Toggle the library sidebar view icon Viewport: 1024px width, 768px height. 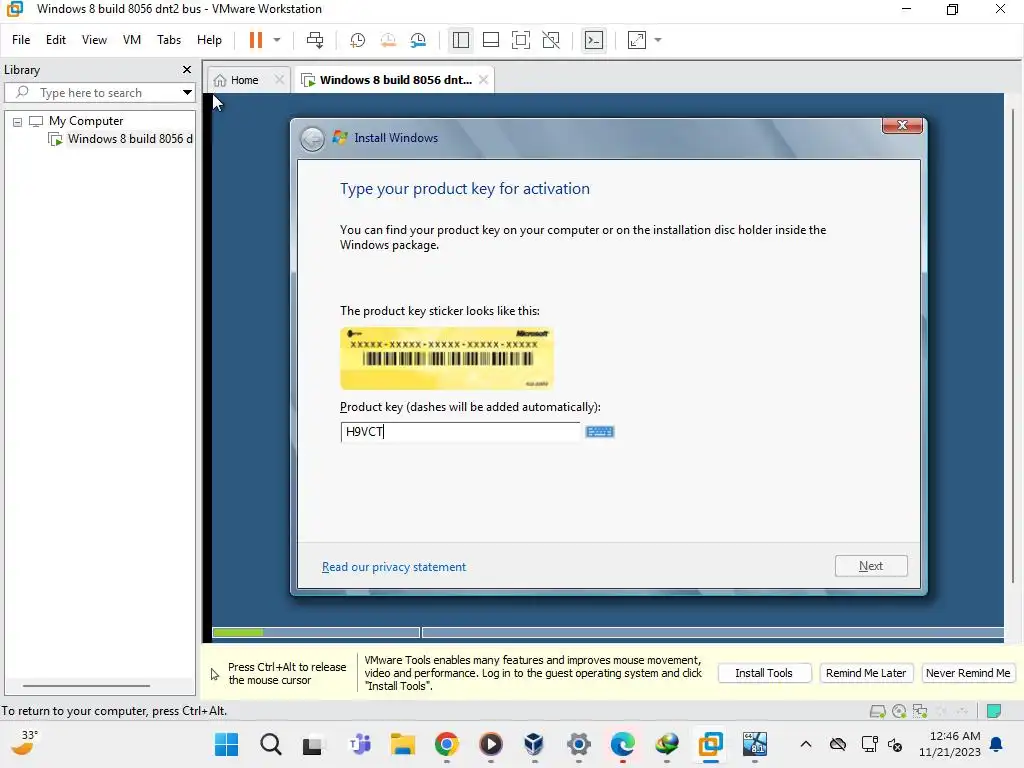point(460,40)
